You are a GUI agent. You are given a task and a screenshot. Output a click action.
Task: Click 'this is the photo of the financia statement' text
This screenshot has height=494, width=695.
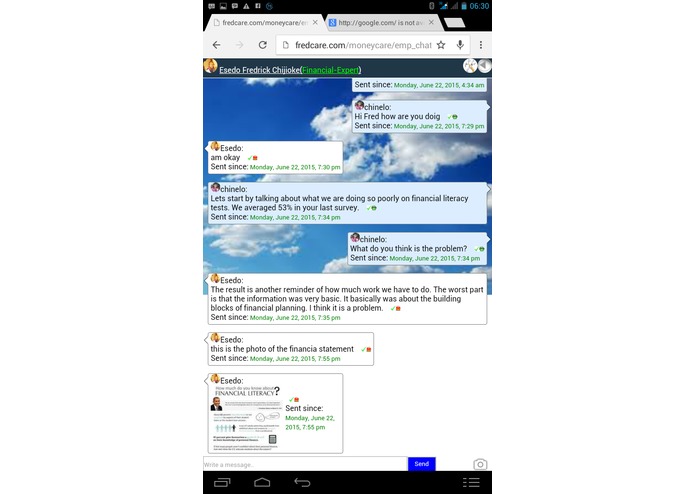coord(282,349)
